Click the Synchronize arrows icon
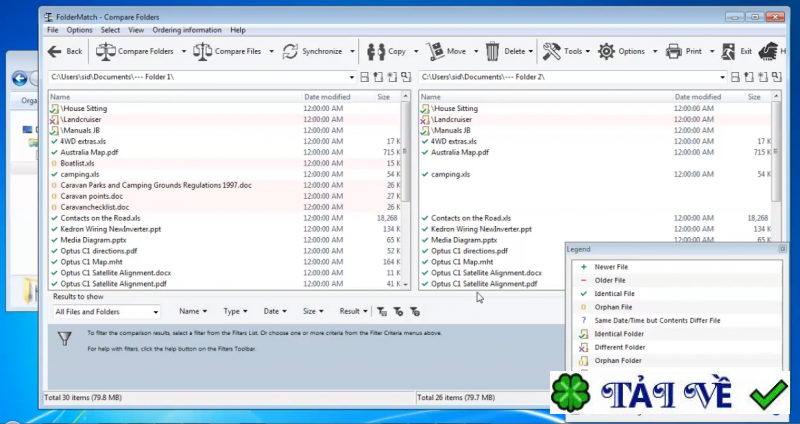 pos(291,51)
